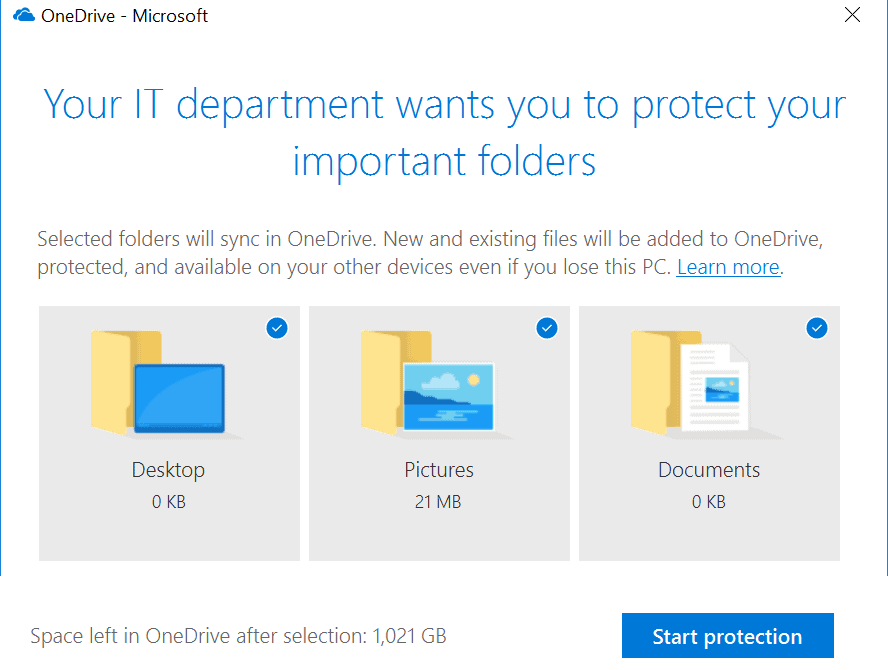Click the OneDrive cloud icon in title bar
The image size is (888, 670).
(24, 15)
